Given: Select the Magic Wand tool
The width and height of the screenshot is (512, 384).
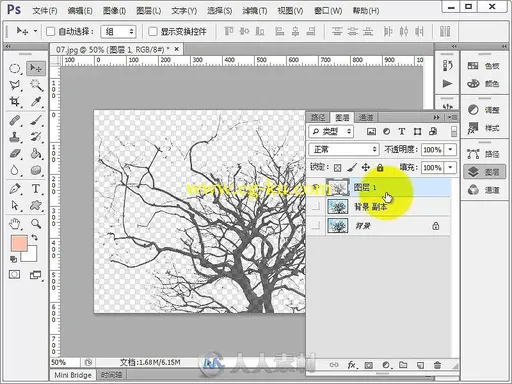Looking at the screenshot, I should [x=36, y=85].
